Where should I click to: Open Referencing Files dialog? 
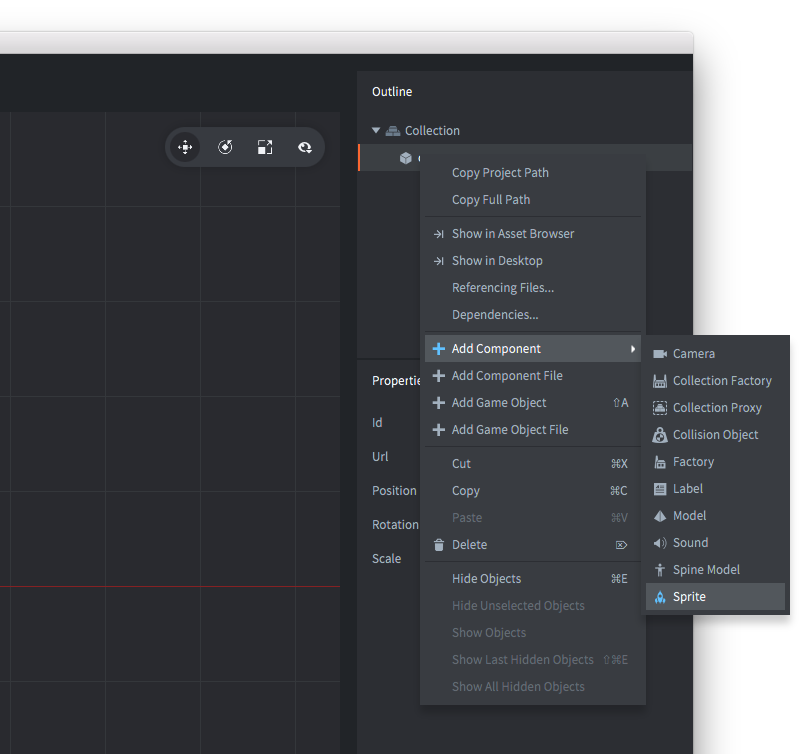tap(502, 288)
